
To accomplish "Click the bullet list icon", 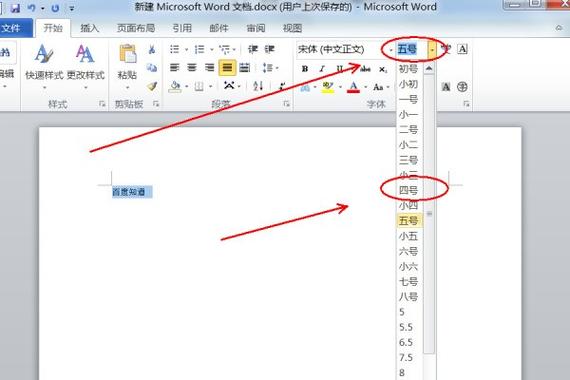I will (x=174, y=49).
